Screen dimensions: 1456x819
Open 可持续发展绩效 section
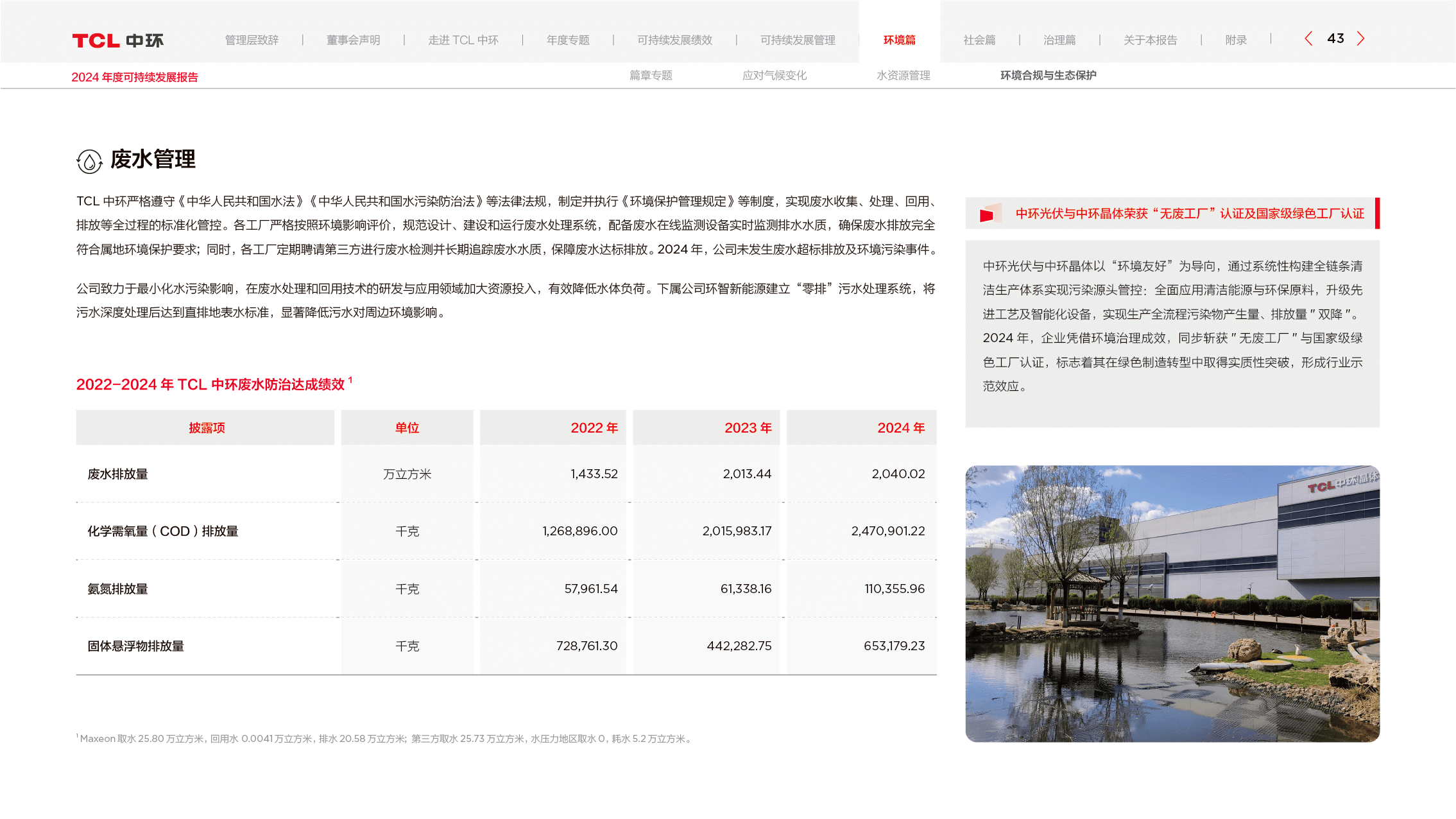pyautogui.click(x=674, y=40)
